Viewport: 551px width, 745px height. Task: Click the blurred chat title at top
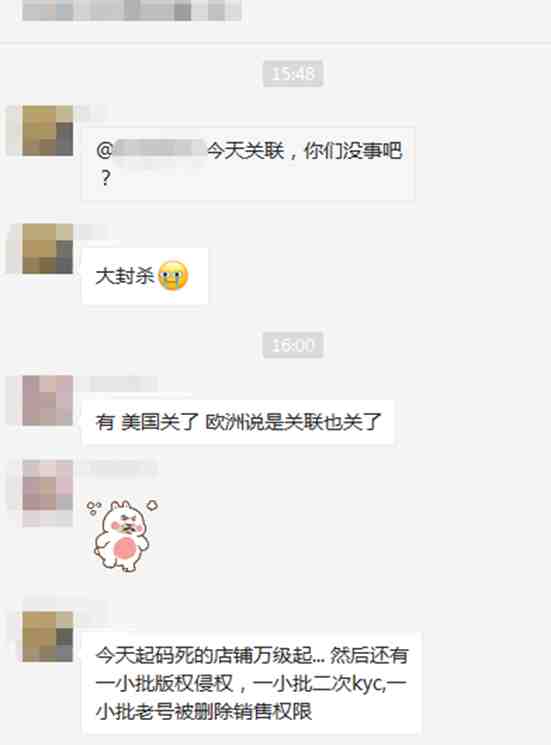[132, 10]
